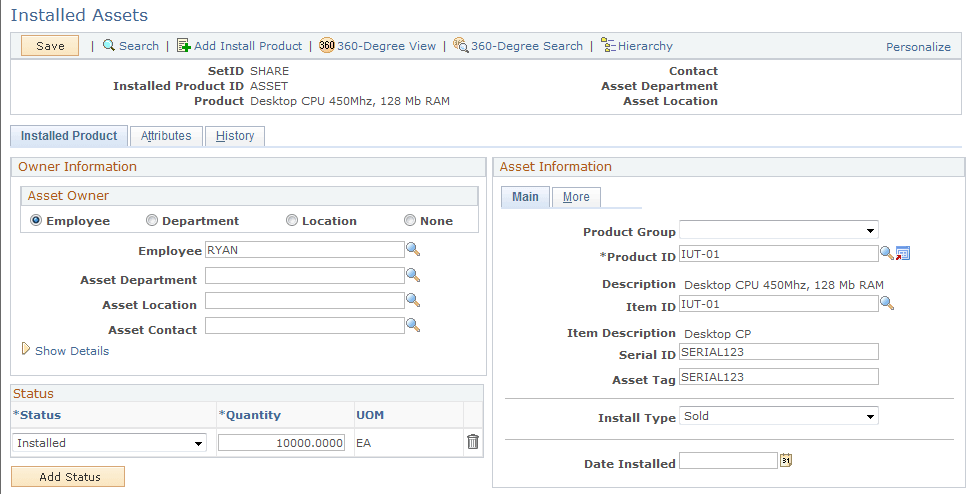The height and width of the screenshot is (494, 976).
Task: Click the transfer icon beside Product ID
Action: pyautogui.click(x=903, y=253)
